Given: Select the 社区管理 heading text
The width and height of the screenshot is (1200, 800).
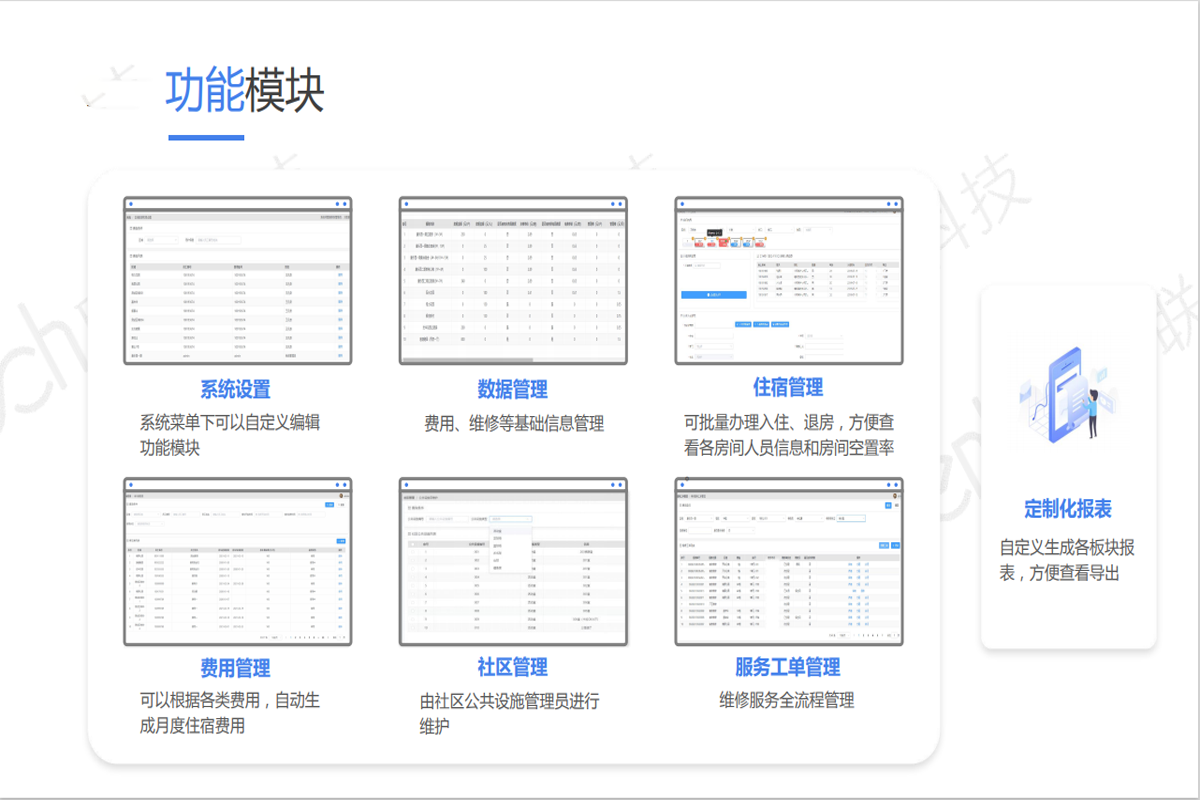Looking at the screenshot, I should click(512, 668).
